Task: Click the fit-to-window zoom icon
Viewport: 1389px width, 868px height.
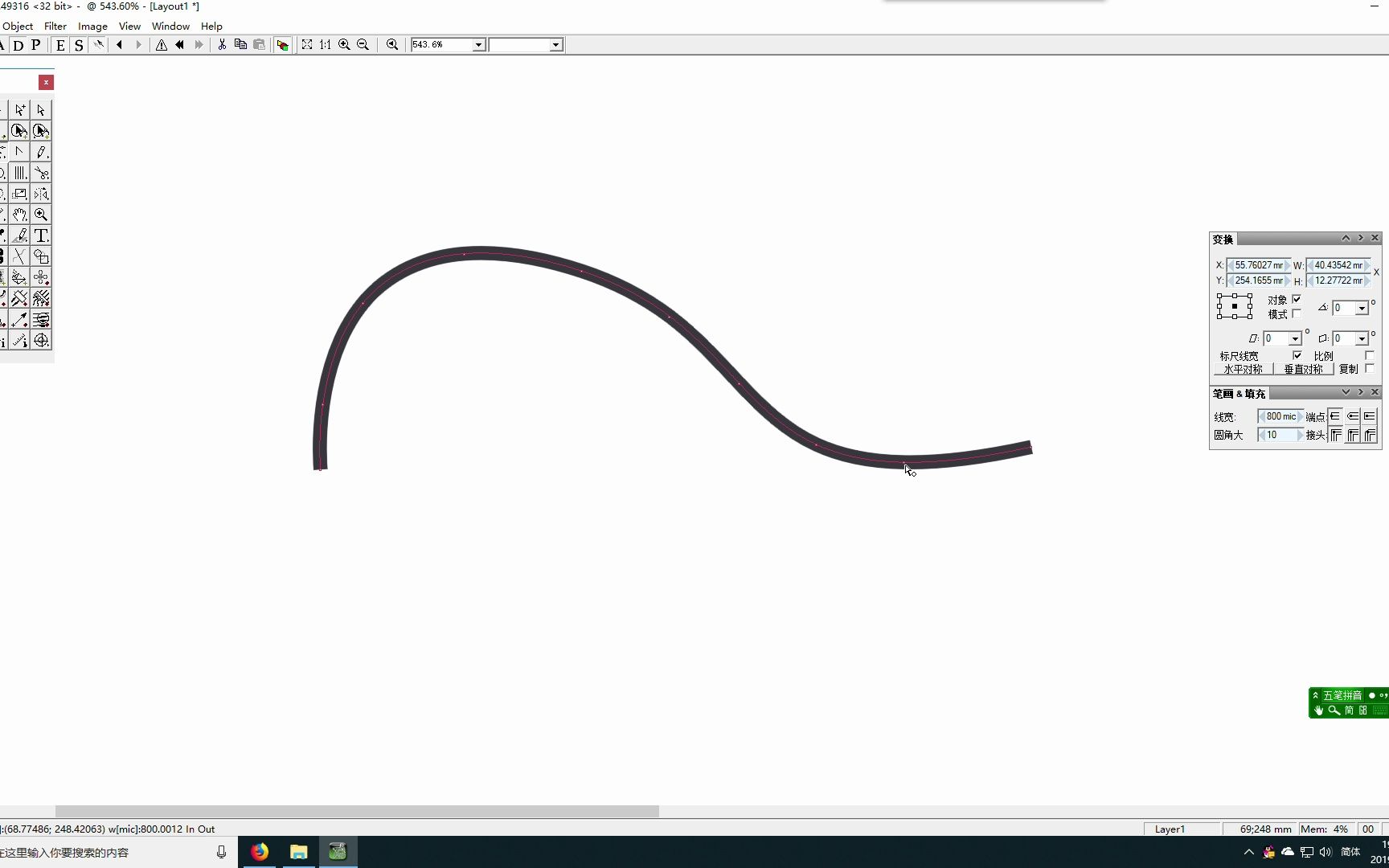Action: tap(307, 45)
